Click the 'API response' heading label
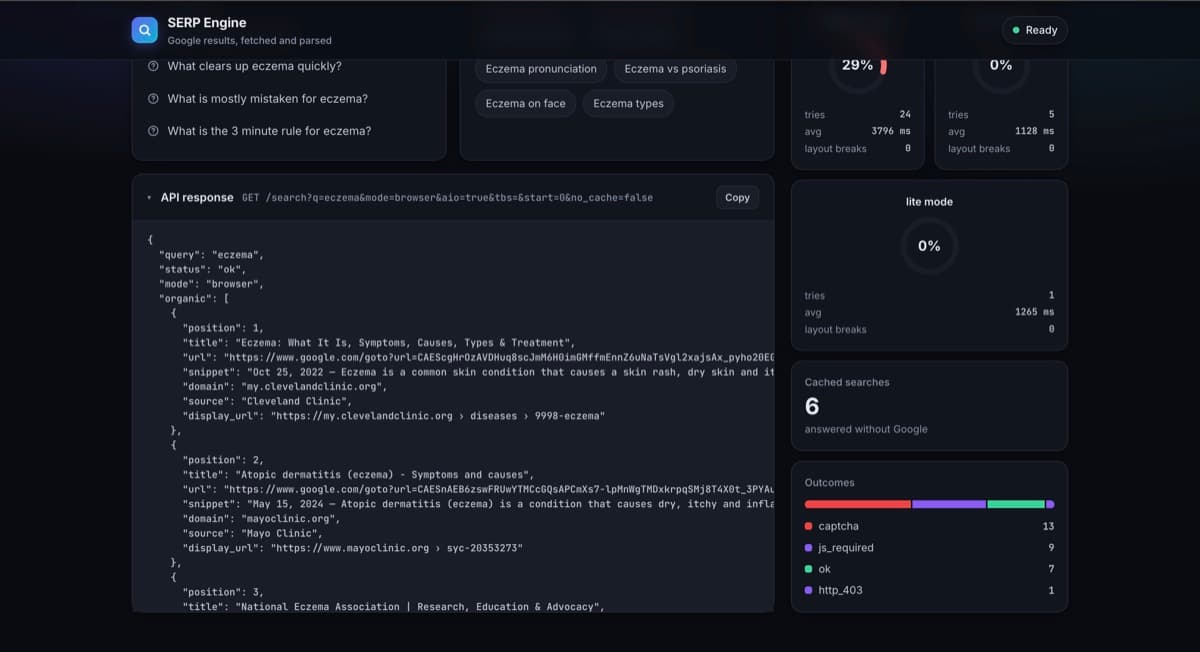 (x=197, y=198)
